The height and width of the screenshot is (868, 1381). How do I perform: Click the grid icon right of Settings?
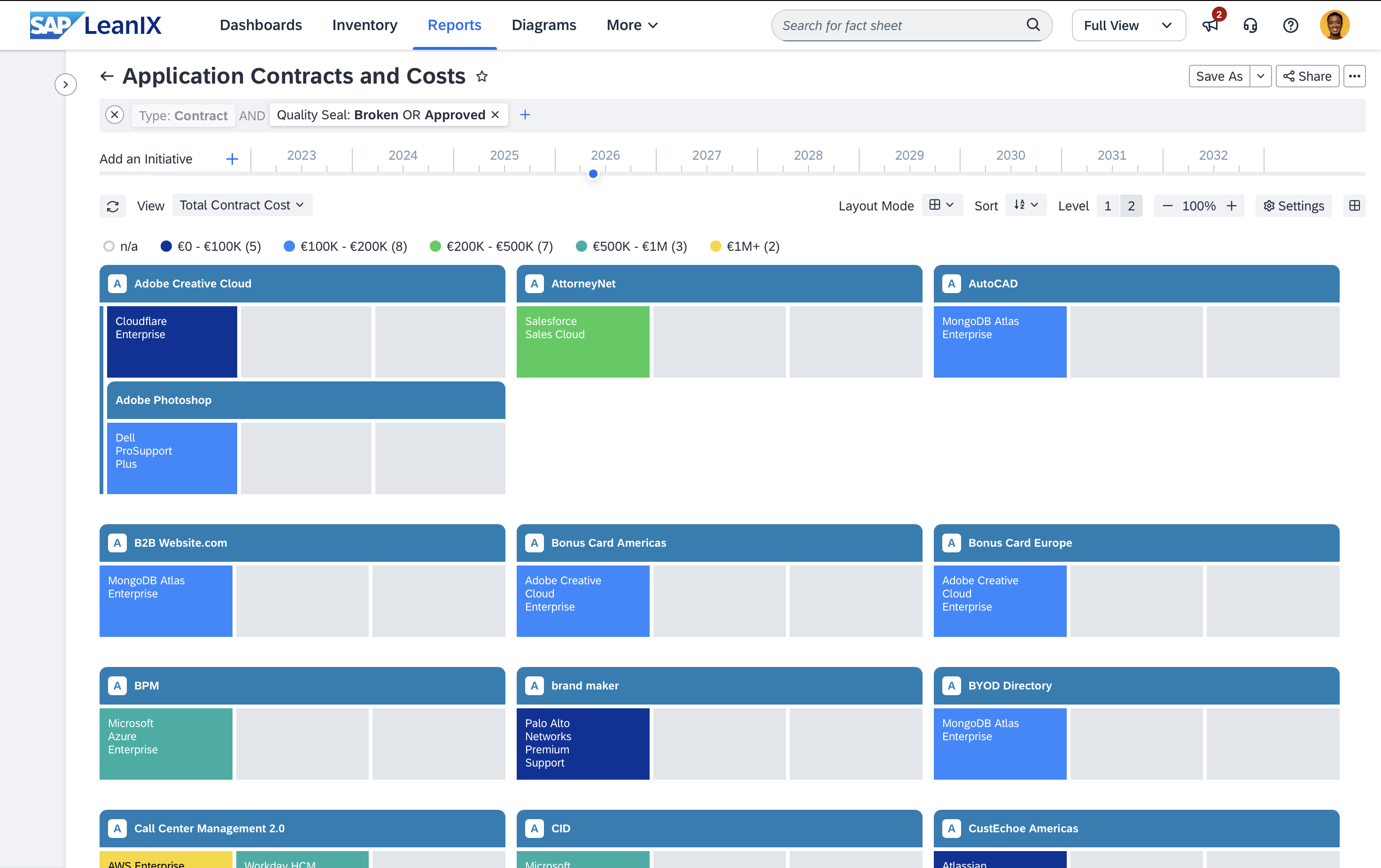click(1355, 206)
